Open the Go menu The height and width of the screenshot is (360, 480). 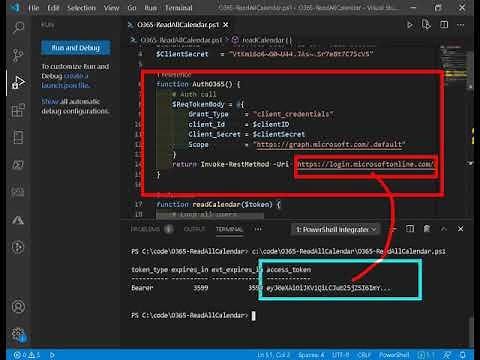pyautogui.click(x=132, y=8)
